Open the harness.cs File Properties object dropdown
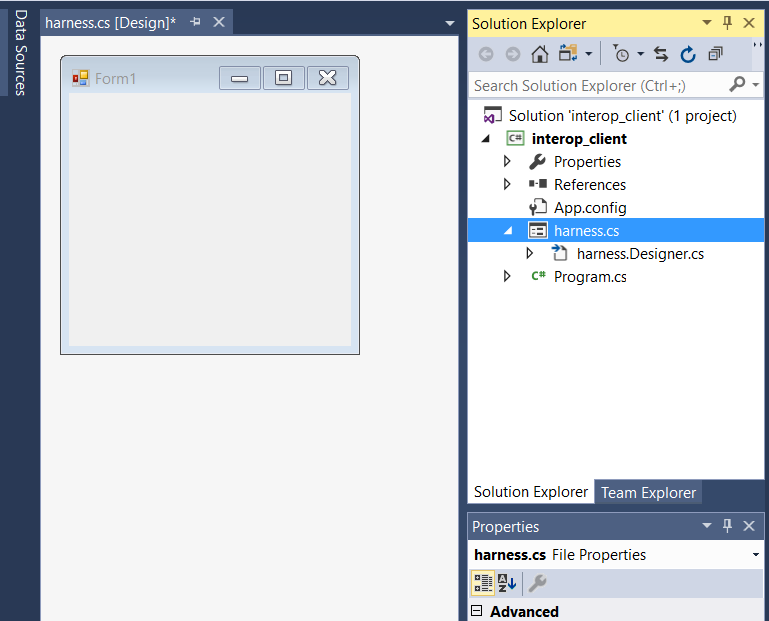769x621 pixels. 756,555
